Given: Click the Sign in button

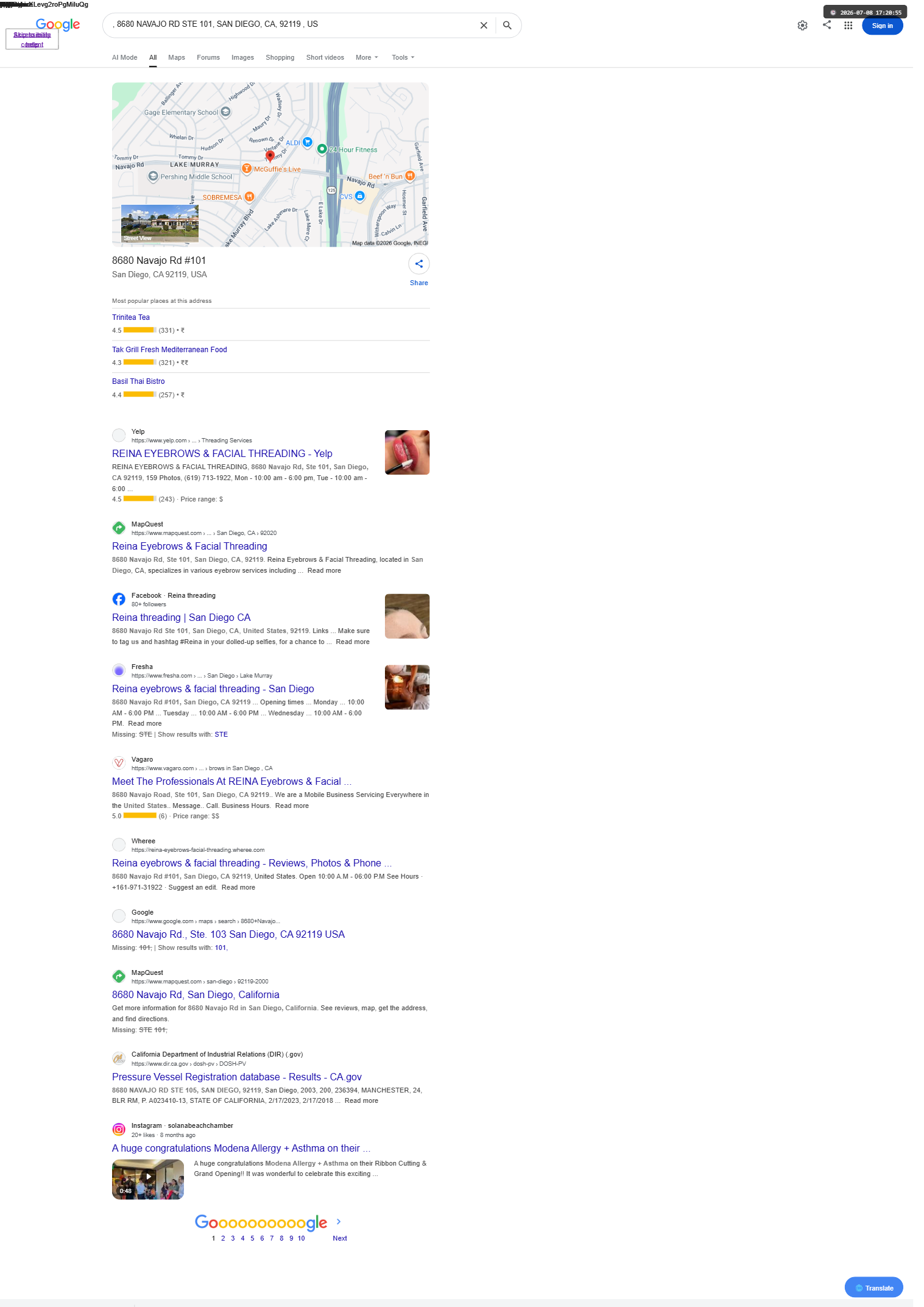Looking at the screenshot, I should pyautogui.click(x=882, y=26).
